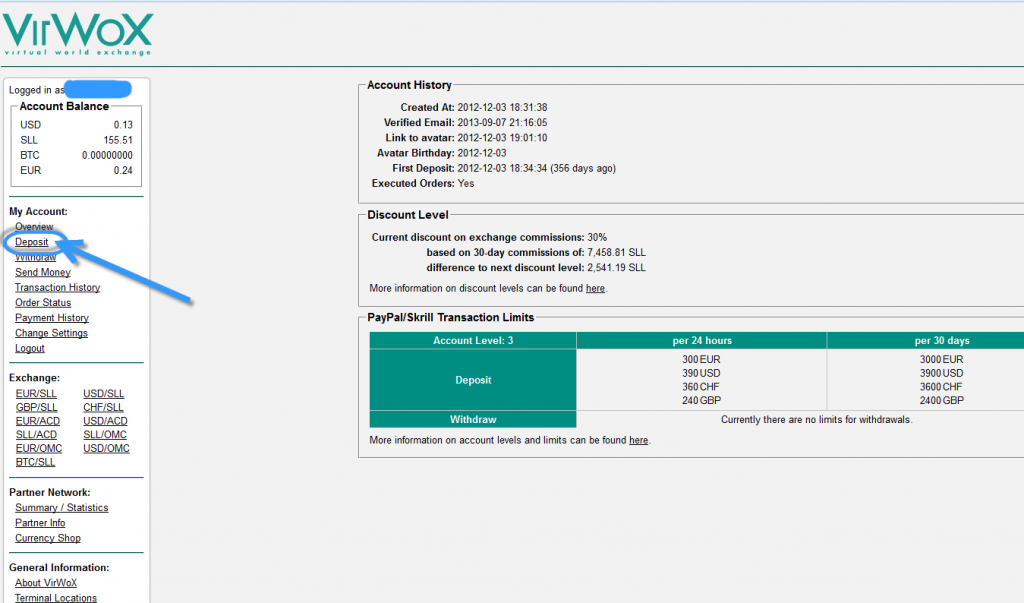This screenshot has height=603, width=1024.
Task: Open Change Settings
Action: (51, 333)
